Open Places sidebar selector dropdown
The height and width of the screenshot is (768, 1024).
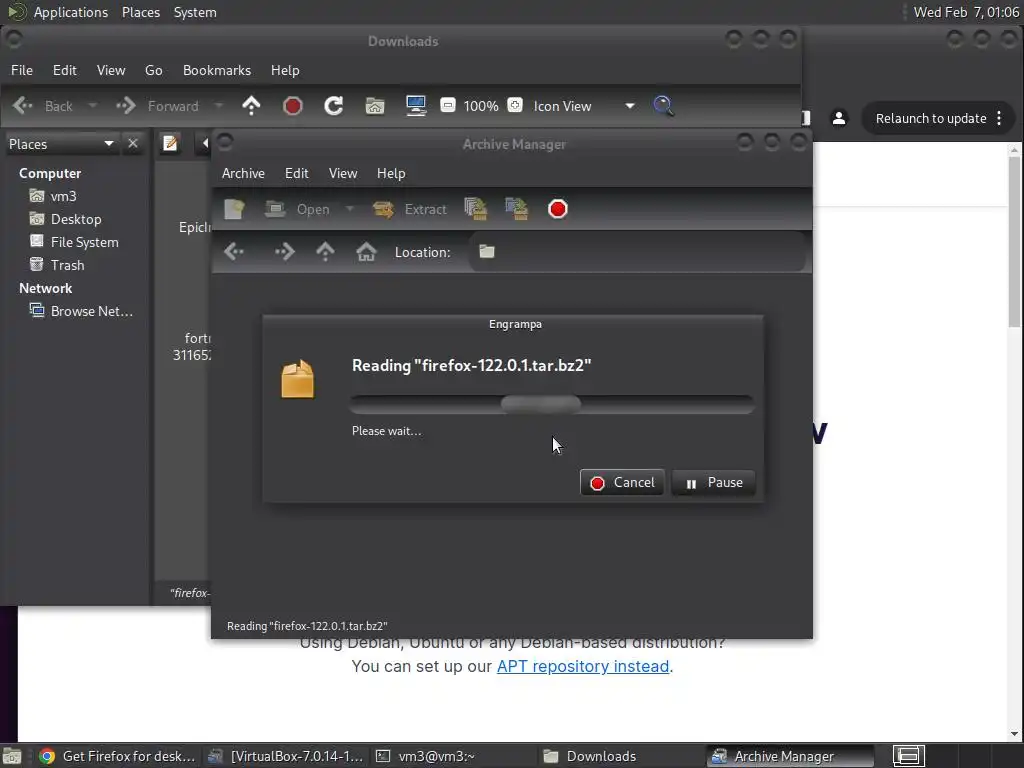61,144
